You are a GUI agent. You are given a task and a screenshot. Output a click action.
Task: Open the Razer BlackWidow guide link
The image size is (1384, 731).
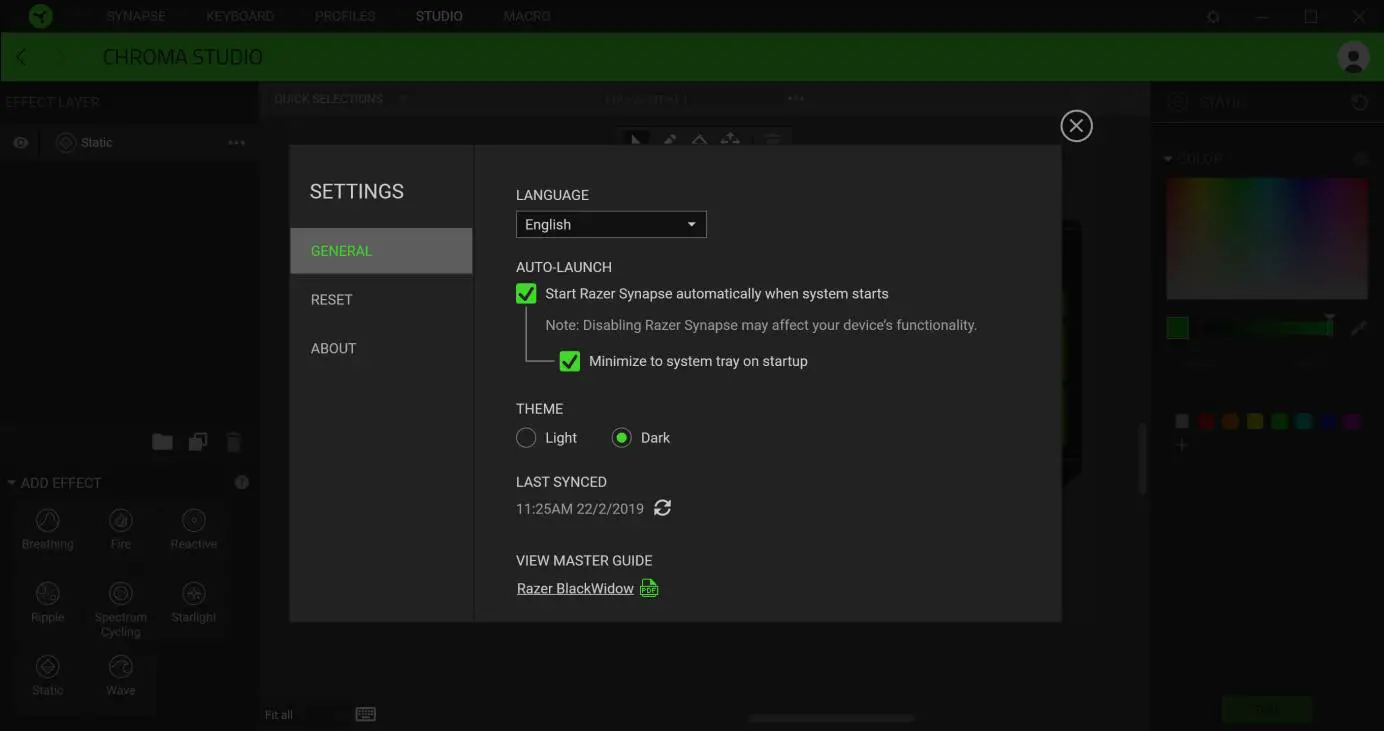click(x=575, y=588)
